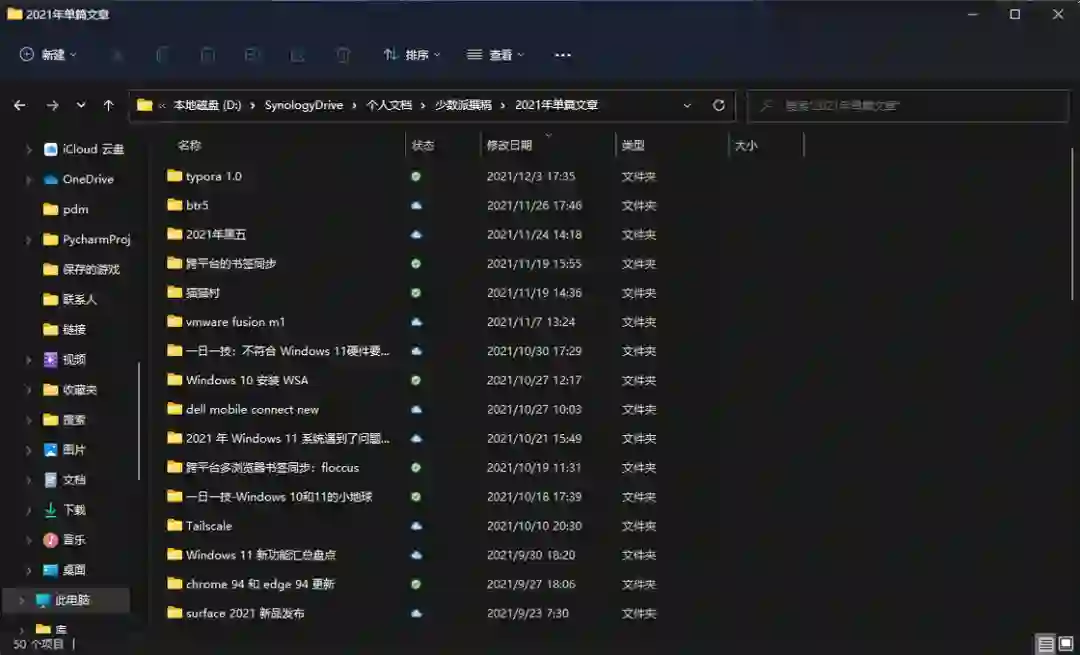Click SynologyDrive breadcrumb in address bar
Screen dimensions: 1080x655
tap(304, 105)
